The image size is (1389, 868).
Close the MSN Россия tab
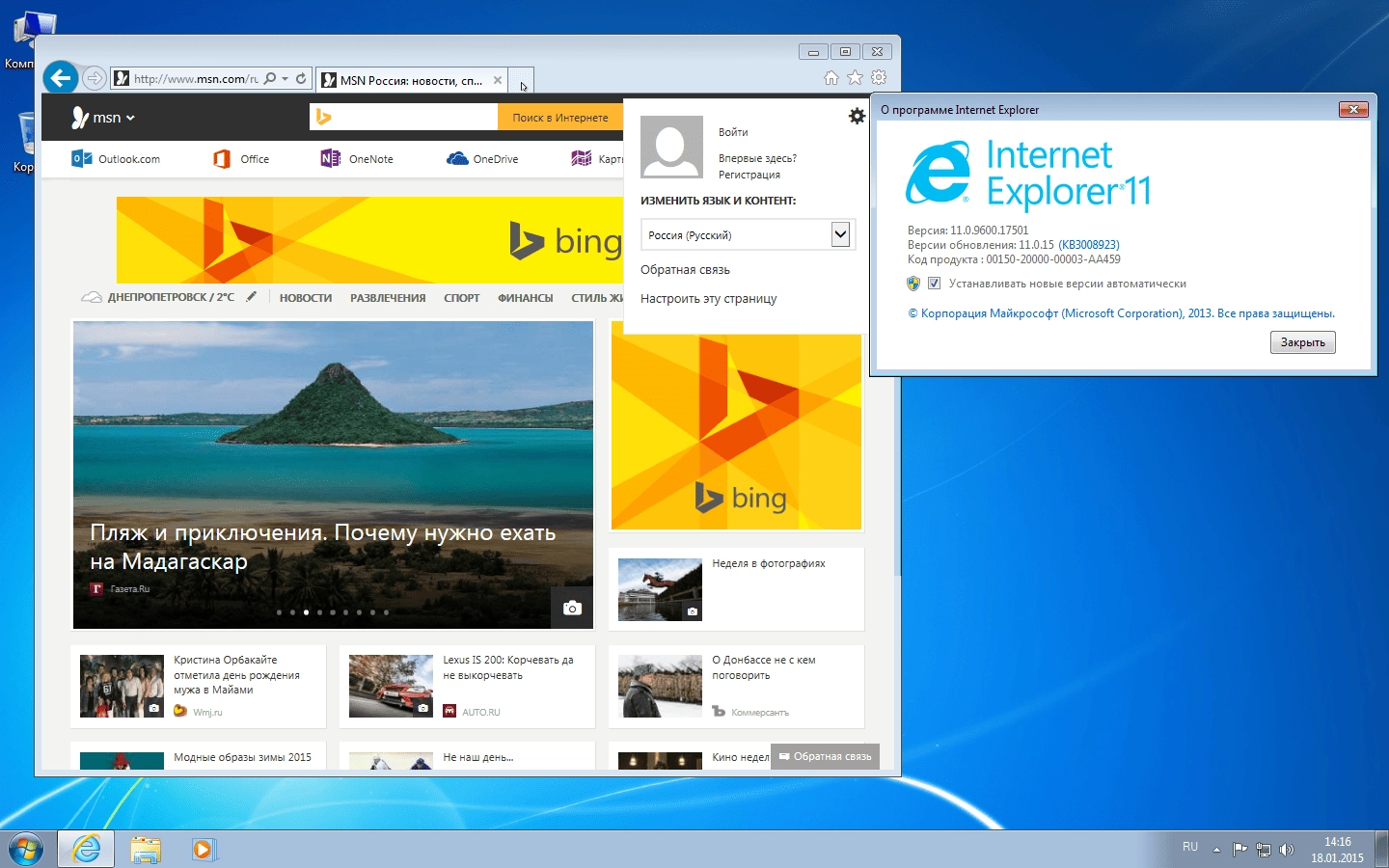(x=498, y=80)
